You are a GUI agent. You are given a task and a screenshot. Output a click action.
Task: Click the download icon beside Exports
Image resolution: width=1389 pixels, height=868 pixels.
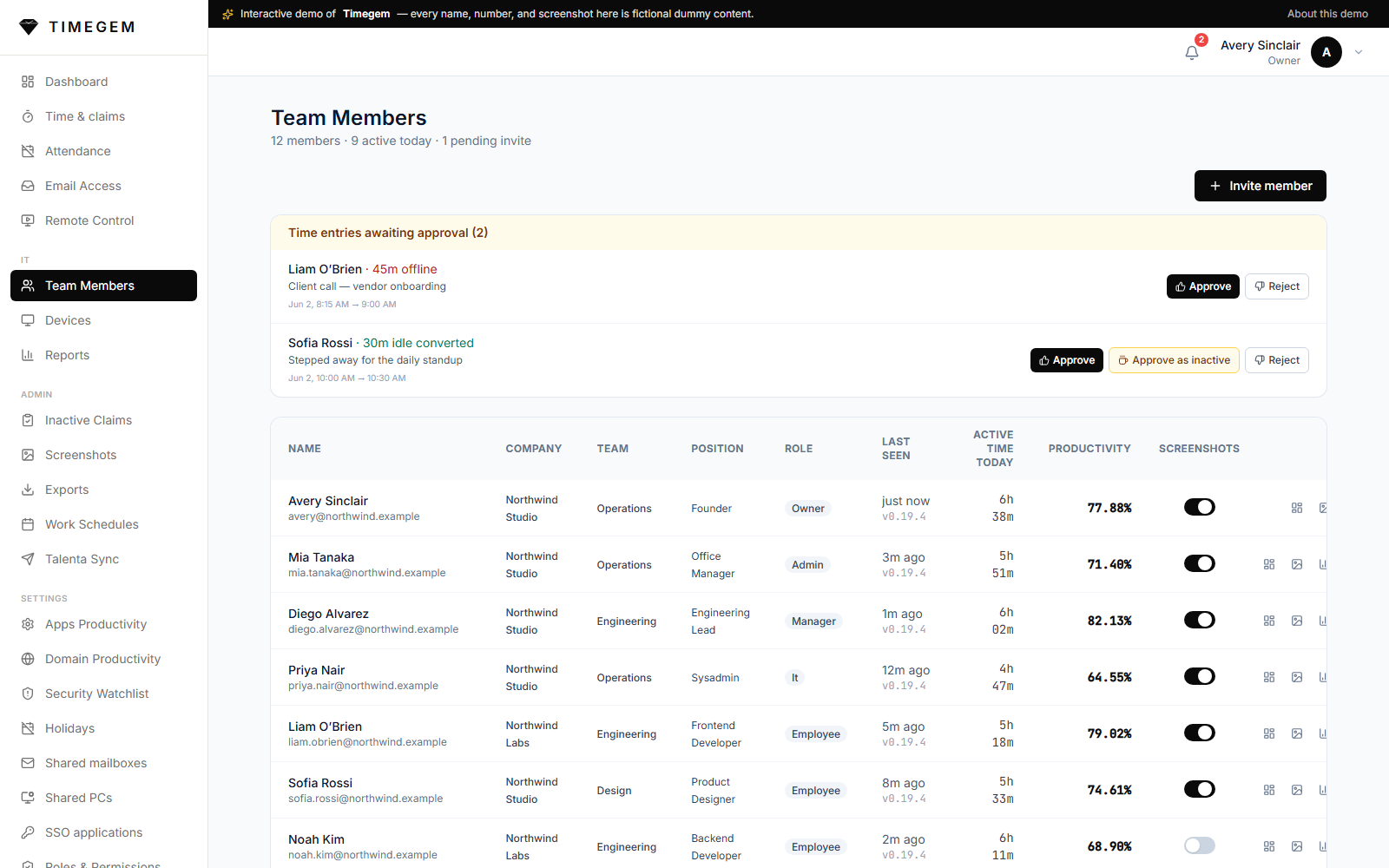click(28, 490)
